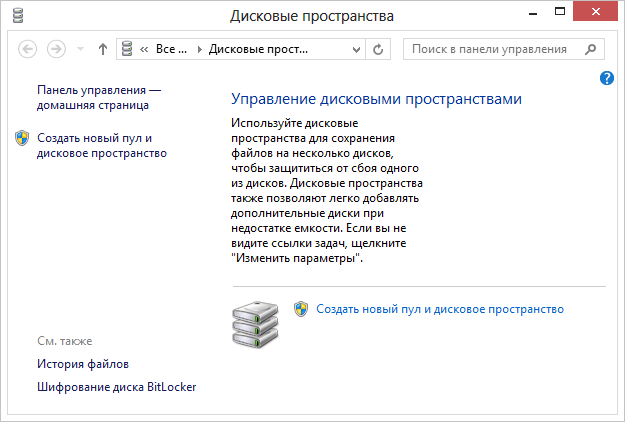Click the shield icon in the sidebar
This screenshot has width=625, height=422.
tap(22, 138)
